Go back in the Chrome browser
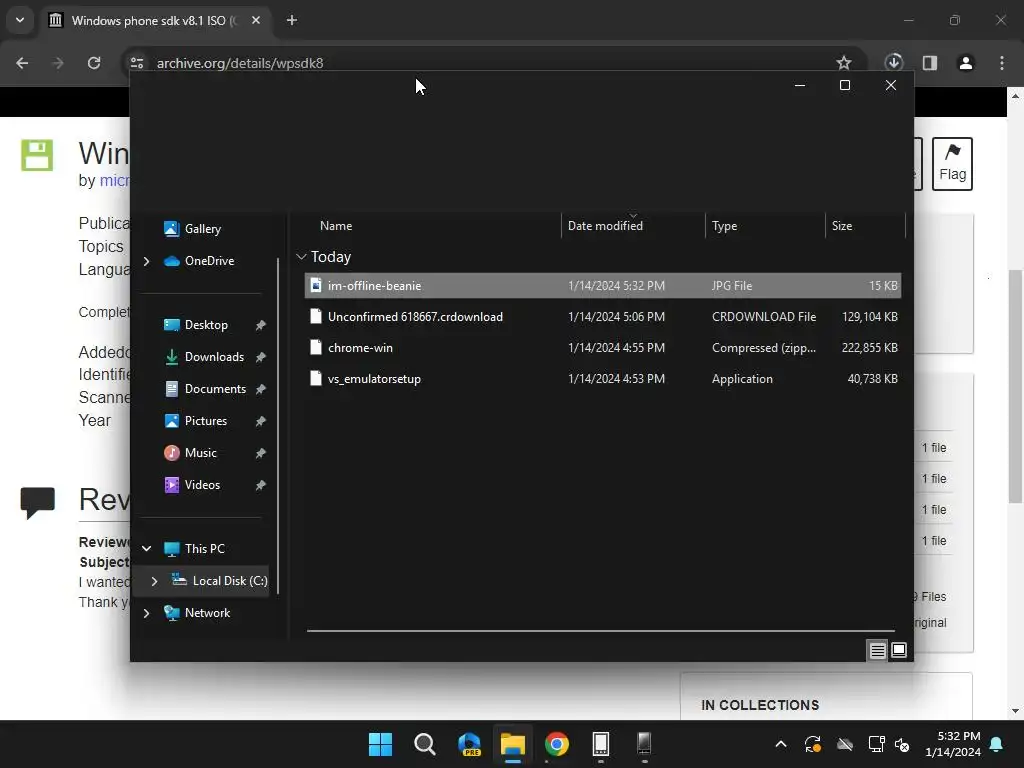This screenshot has width=1024, height=768. pyautogui.click(x=22, y=63)
